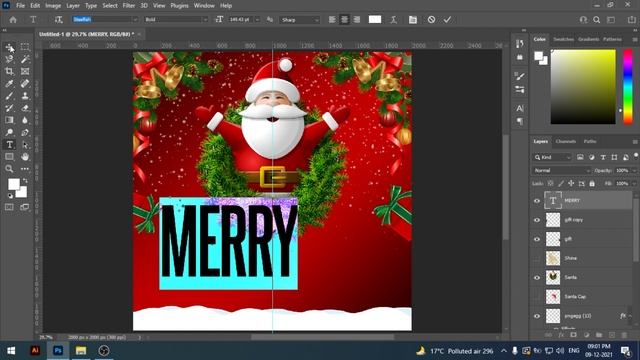Toggle text orientation in options bar
The image size is (640, 360).
coord(58,20)
